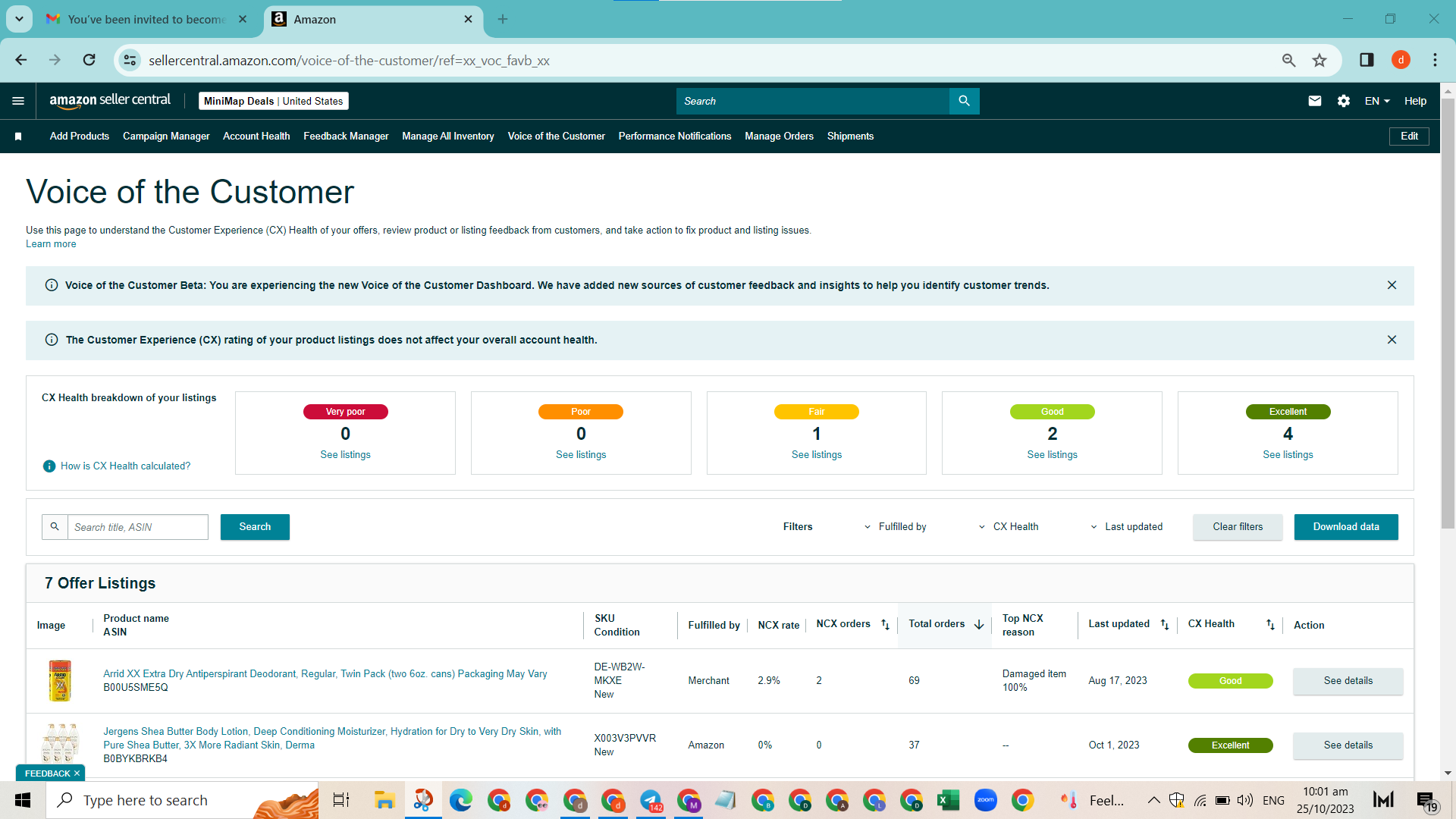Dismiss the Voice of the Customer Beta banner
The width and height of the screenshot is (1456, 819).
tap(1392, 285)
